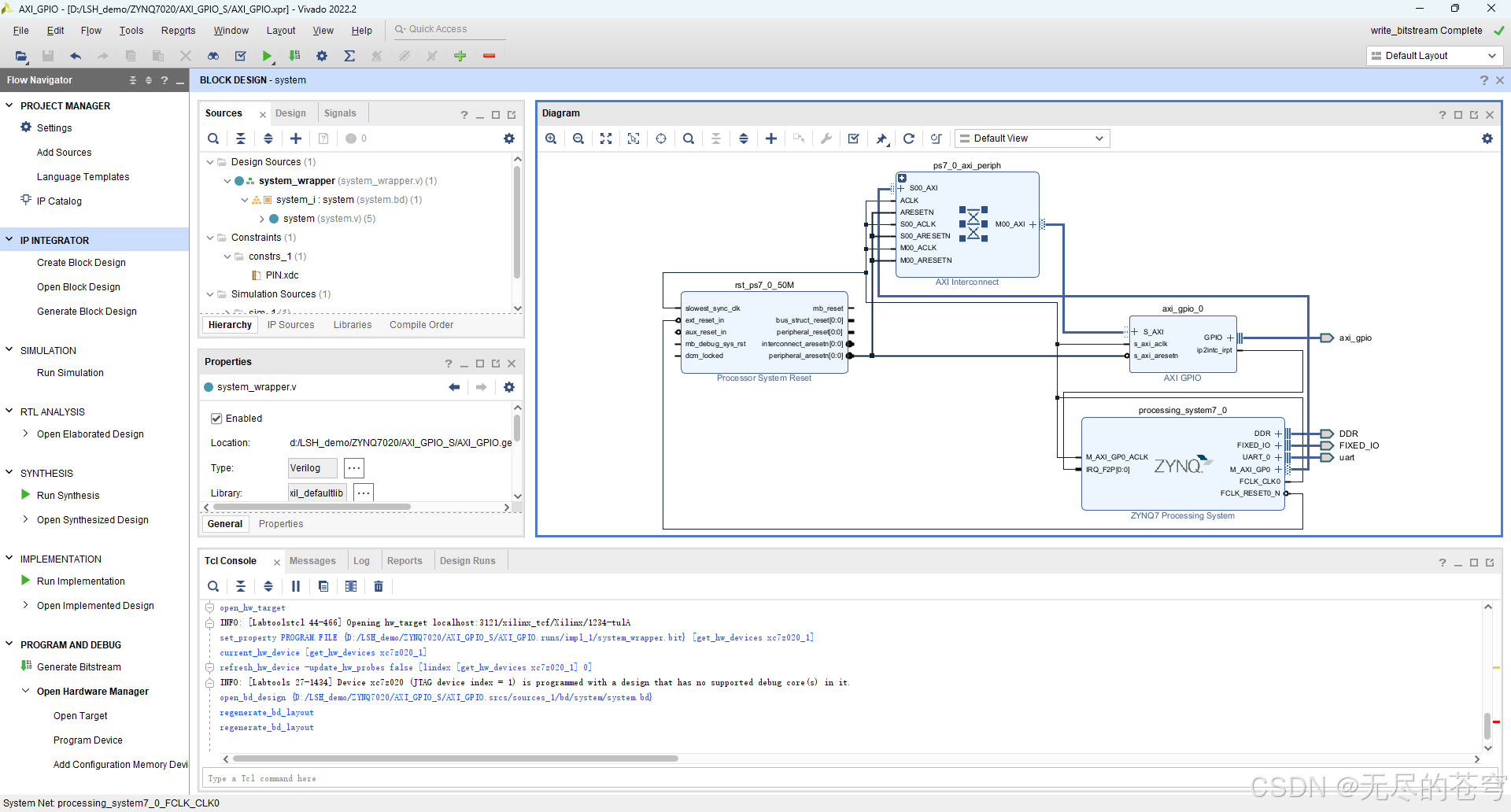Click Regenerate Layout circular arrow icon
This screenshot has height=812, width=1511.
coord(909,138)
